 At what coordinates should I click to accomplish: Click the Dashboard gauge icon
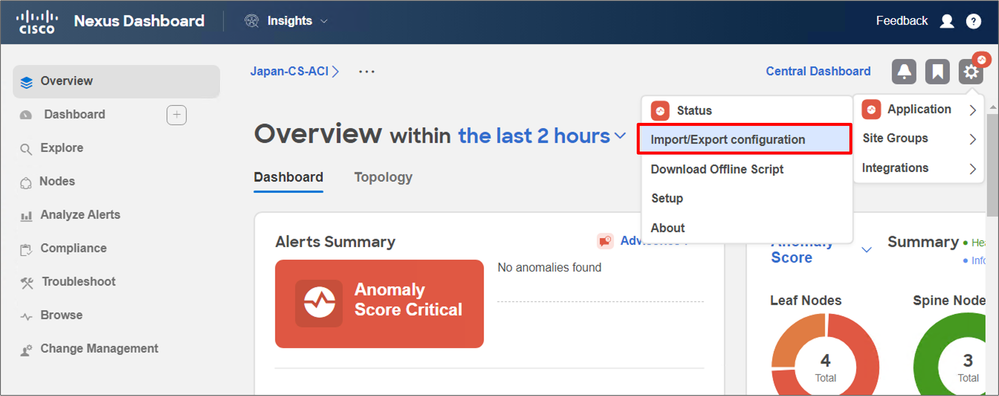(x=26, y=115)
